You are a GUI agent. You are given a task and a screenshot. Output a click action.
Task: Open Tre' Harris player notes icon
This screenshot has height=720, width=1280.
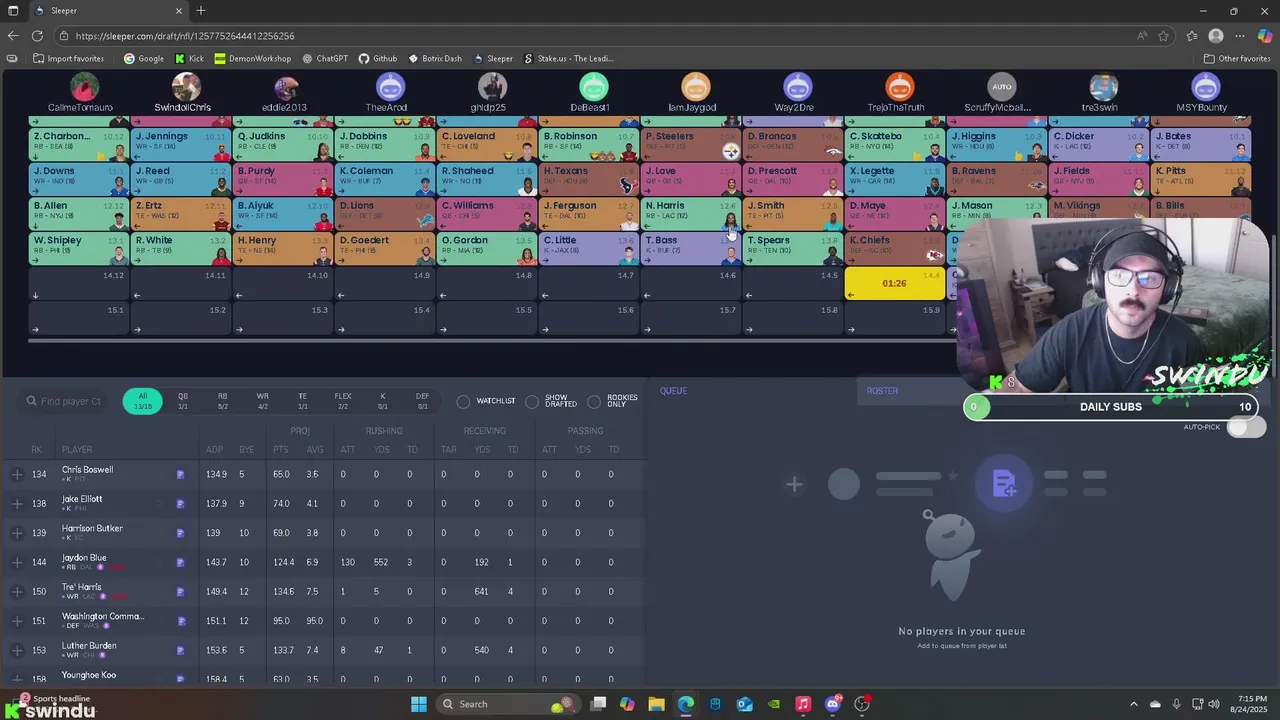pos(180,592)
